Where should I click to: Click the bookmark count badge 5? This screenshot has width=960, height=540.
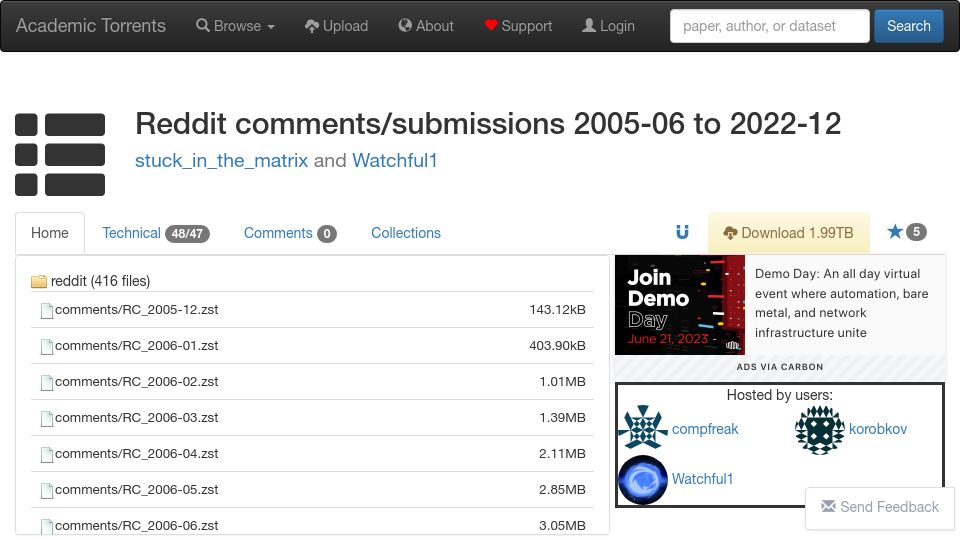click(916, 231)
